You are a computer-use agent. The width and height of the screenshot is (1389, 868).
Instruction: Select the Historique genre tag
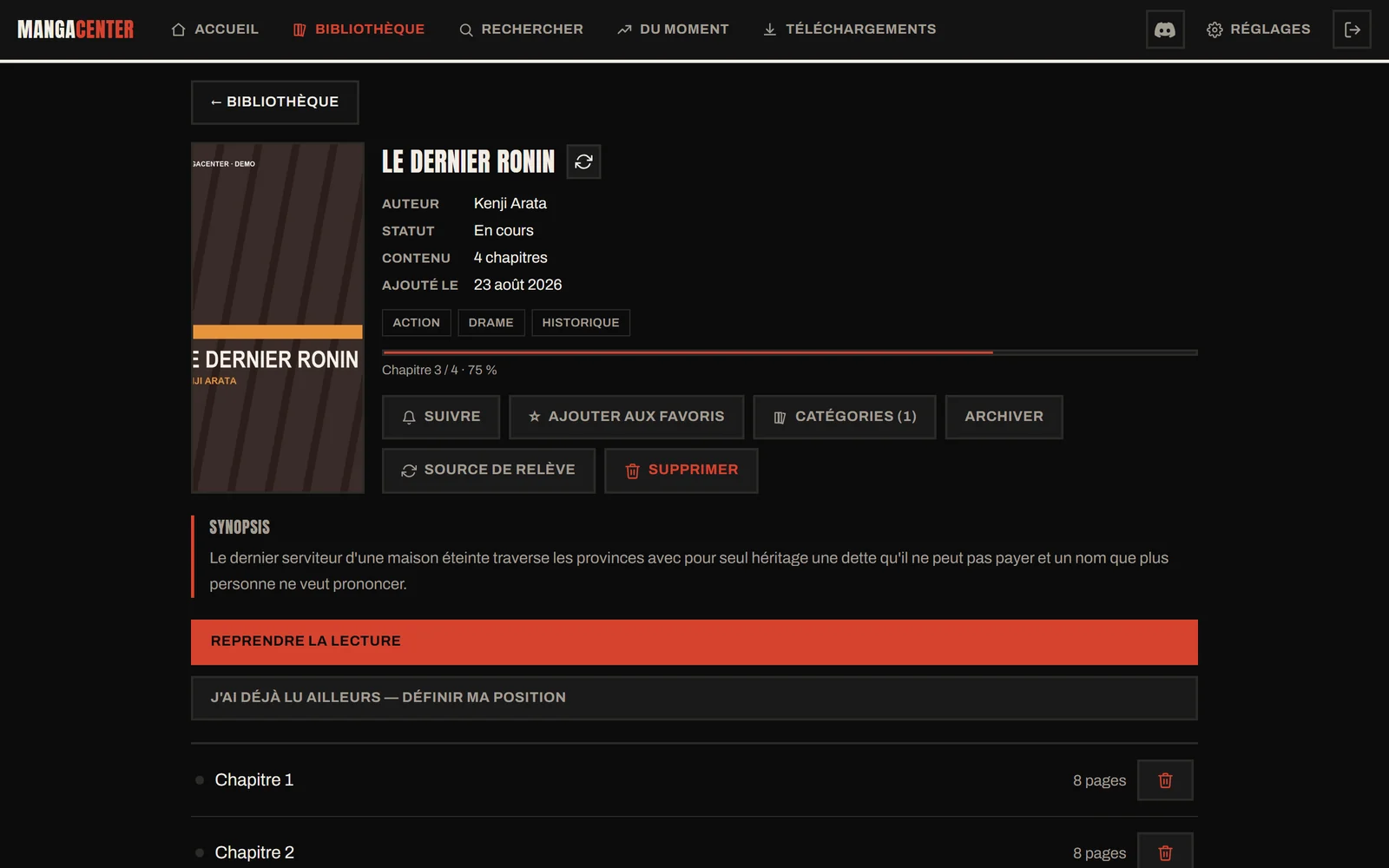tap(581, 323)
